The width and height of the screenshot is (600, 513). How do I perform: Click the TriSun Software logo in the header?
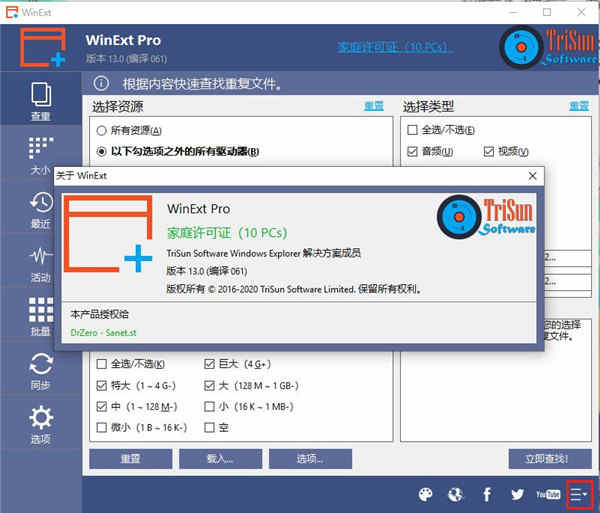pos(549,47)
